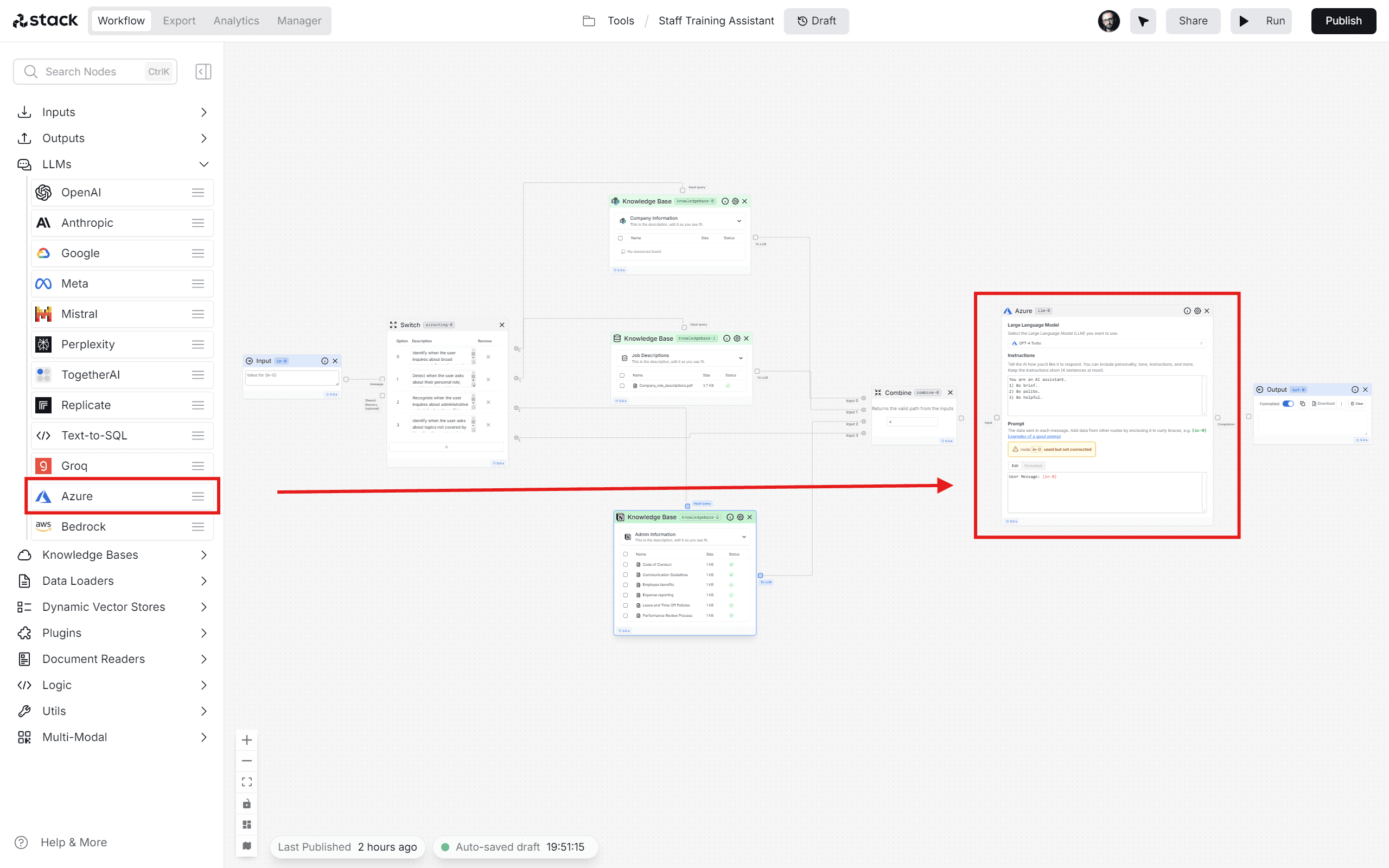The image size is (1389, 868).
Task: Zoom out on the canvas
Action: (x=247, y=761)
